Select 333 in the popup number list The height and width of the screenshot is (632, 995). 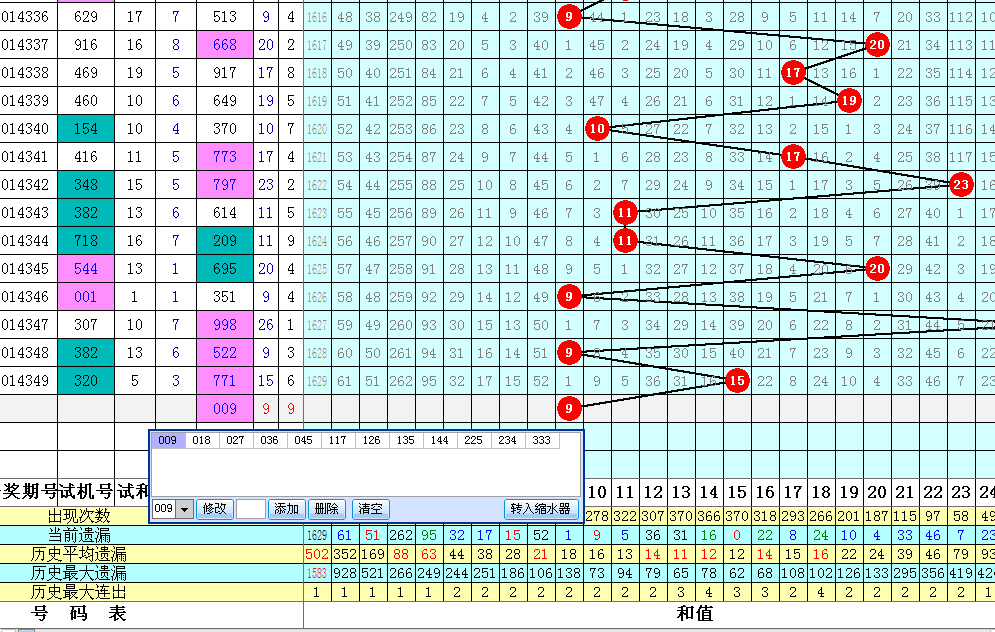541,440
